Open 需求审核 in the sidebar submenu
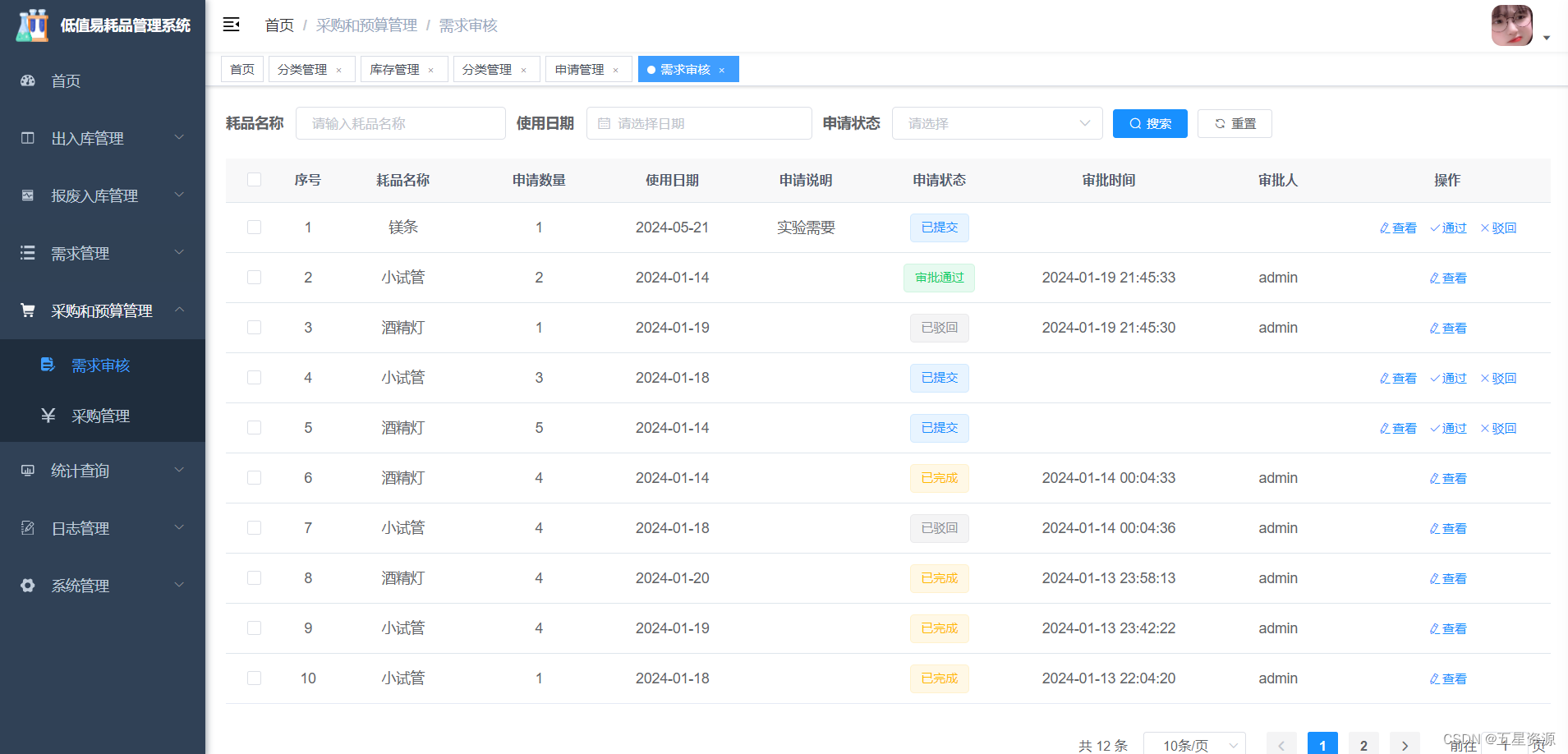The image size is (1568, 754). click(103, 366)
